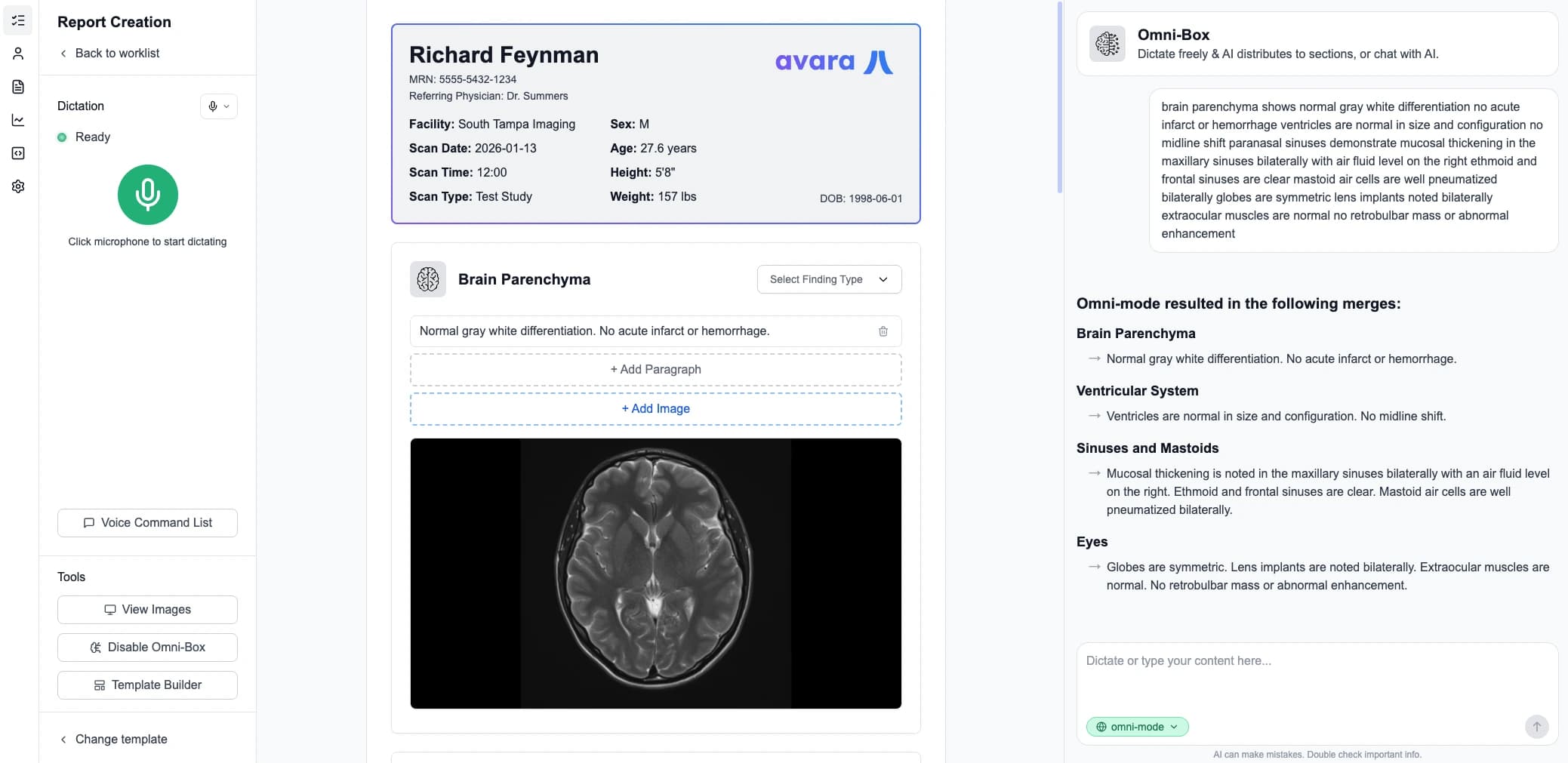Open the Template Builder
This screenshot has height=763, width=1568.
click(x=147, y=685)
